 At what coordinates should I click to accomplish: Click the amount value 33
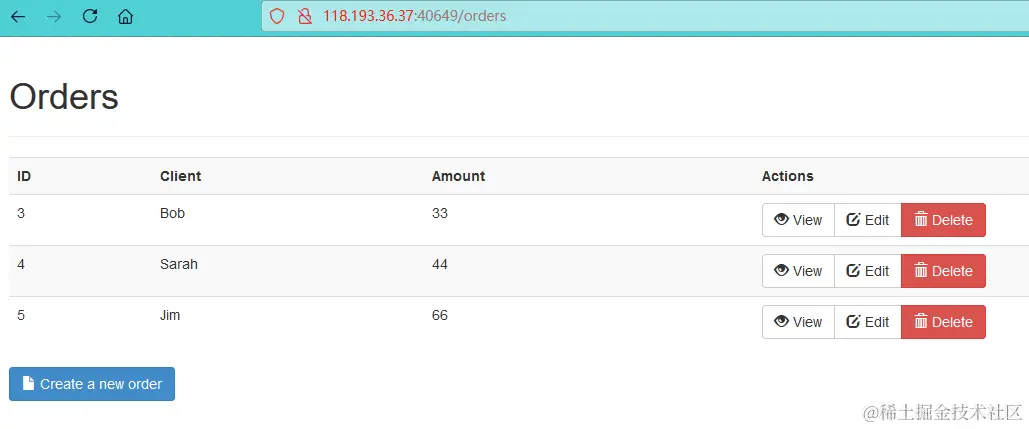440,213
